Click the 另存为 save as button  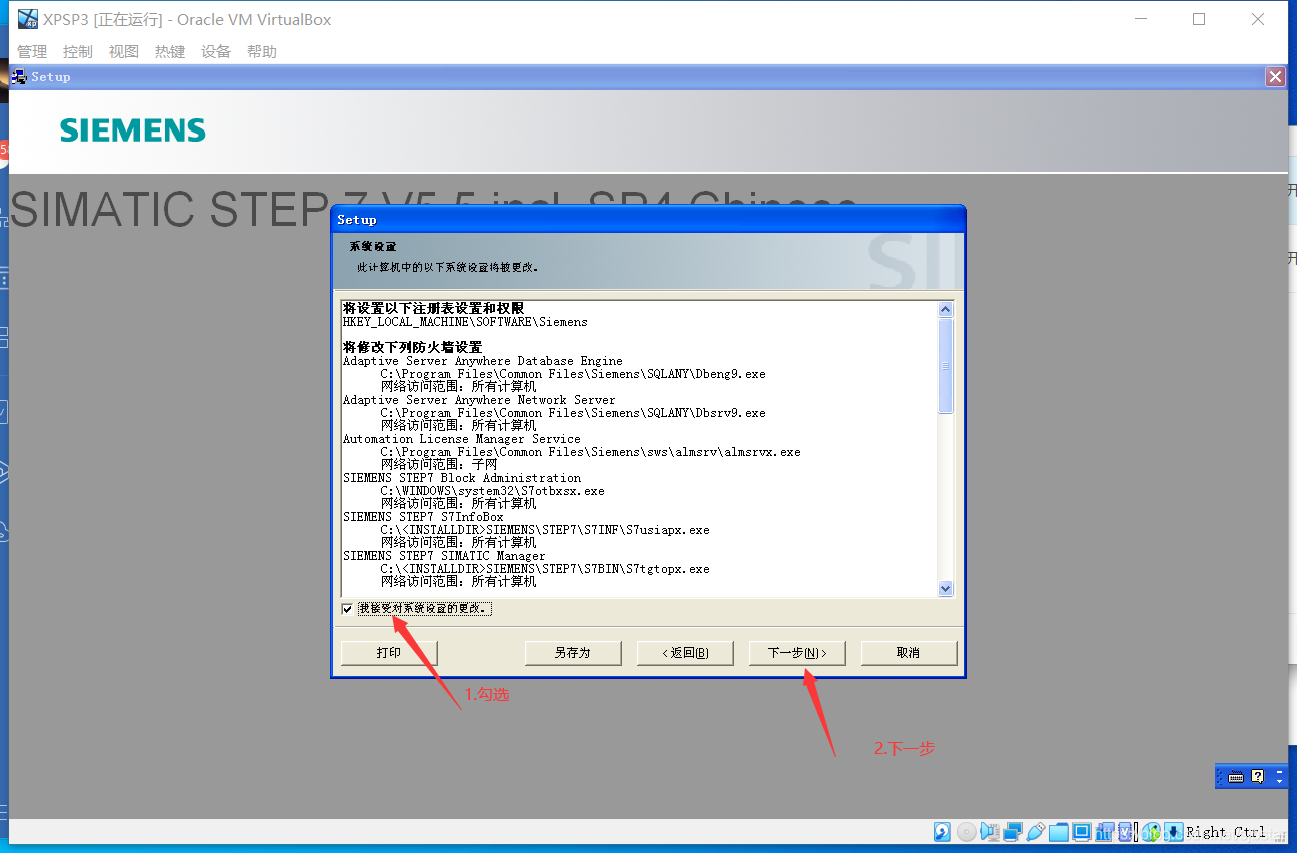(573, 653)
